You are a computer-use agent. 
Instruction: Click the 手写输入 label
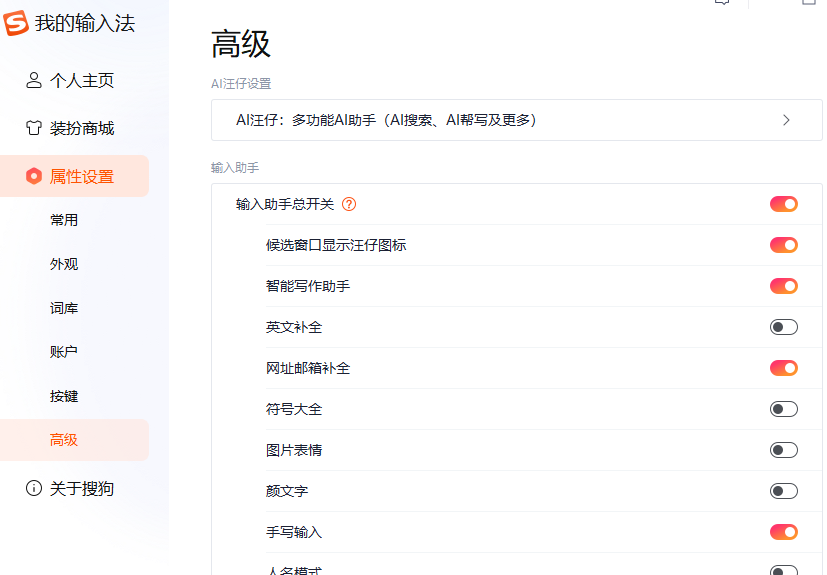point(294,532)
